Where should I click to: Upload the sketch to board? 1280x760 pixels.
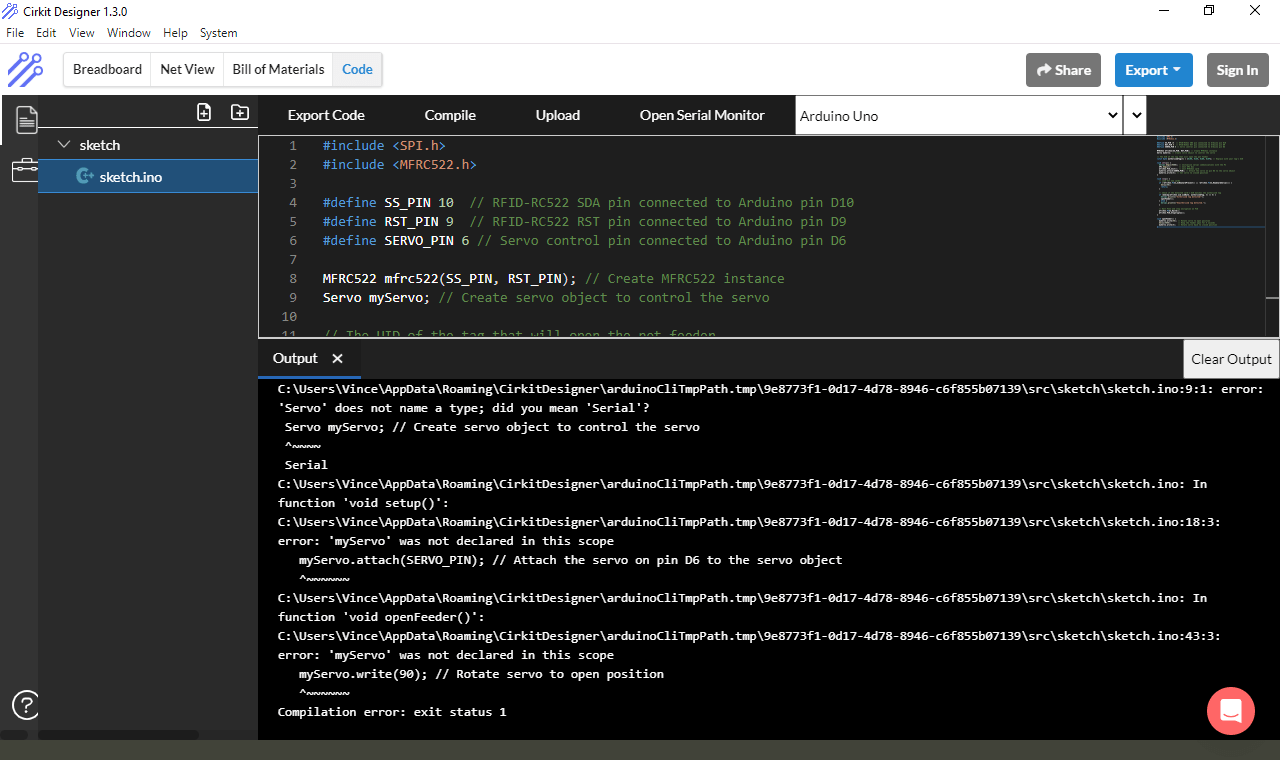pos(558,115)
